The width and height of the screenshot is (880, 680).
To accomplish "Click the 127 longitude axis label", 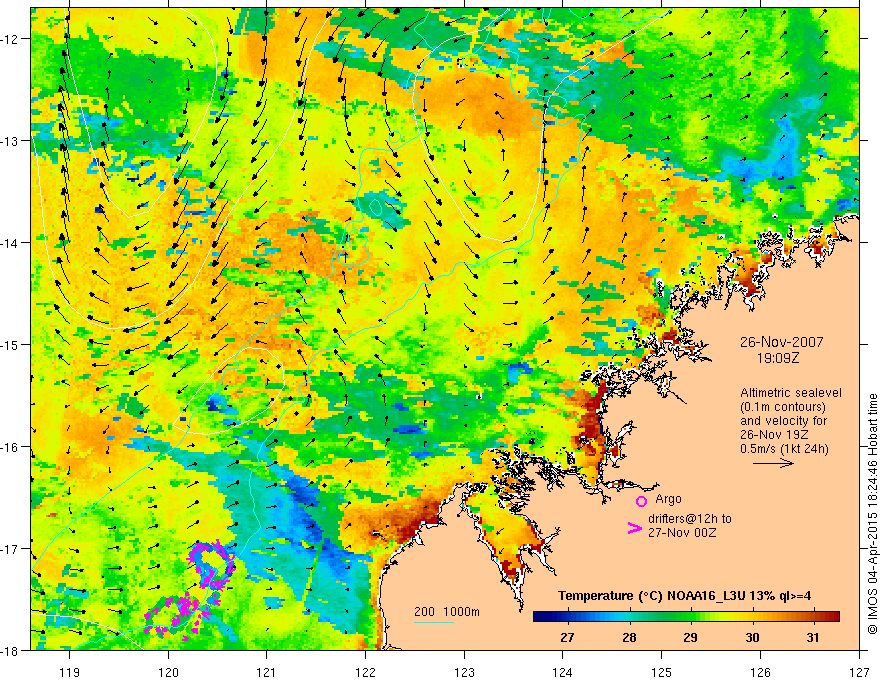I will (859, 672).
